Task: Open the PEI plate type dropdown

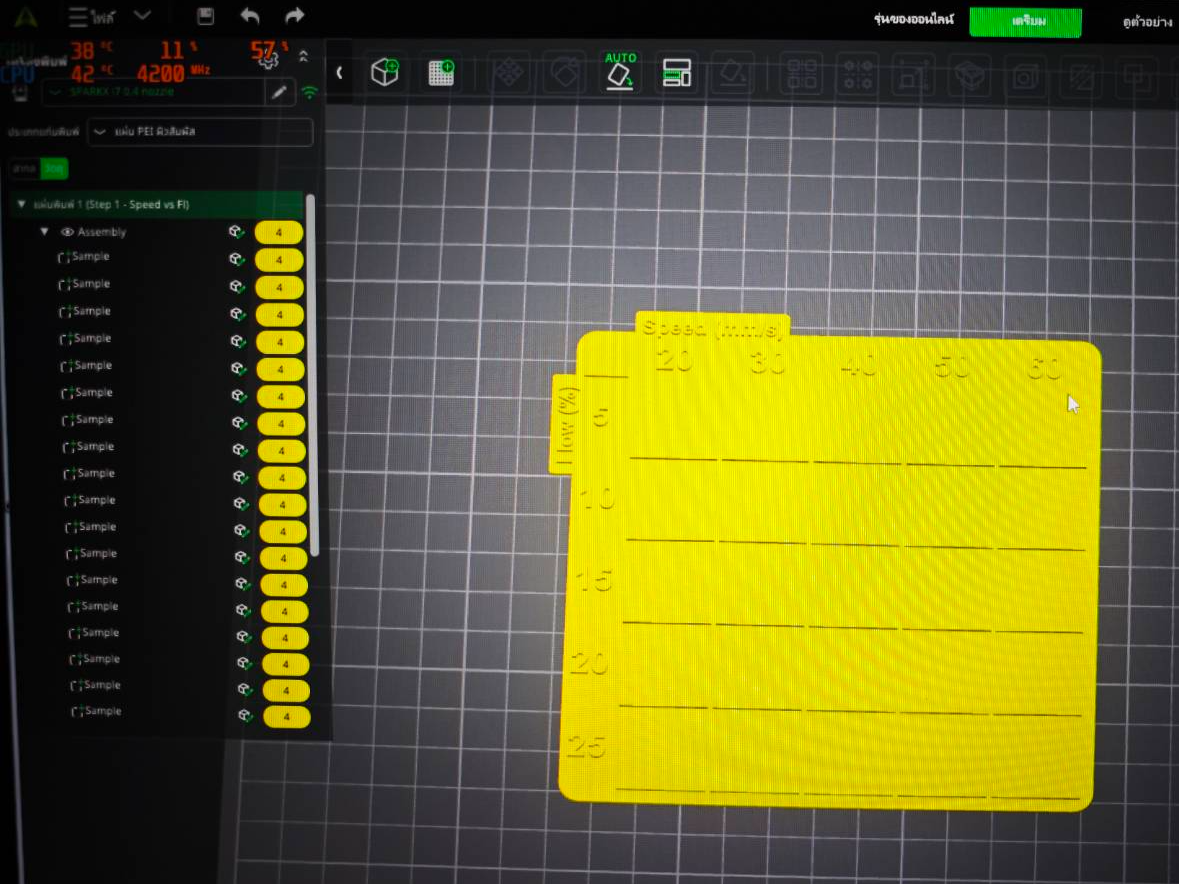Action: tap(200, 132)
